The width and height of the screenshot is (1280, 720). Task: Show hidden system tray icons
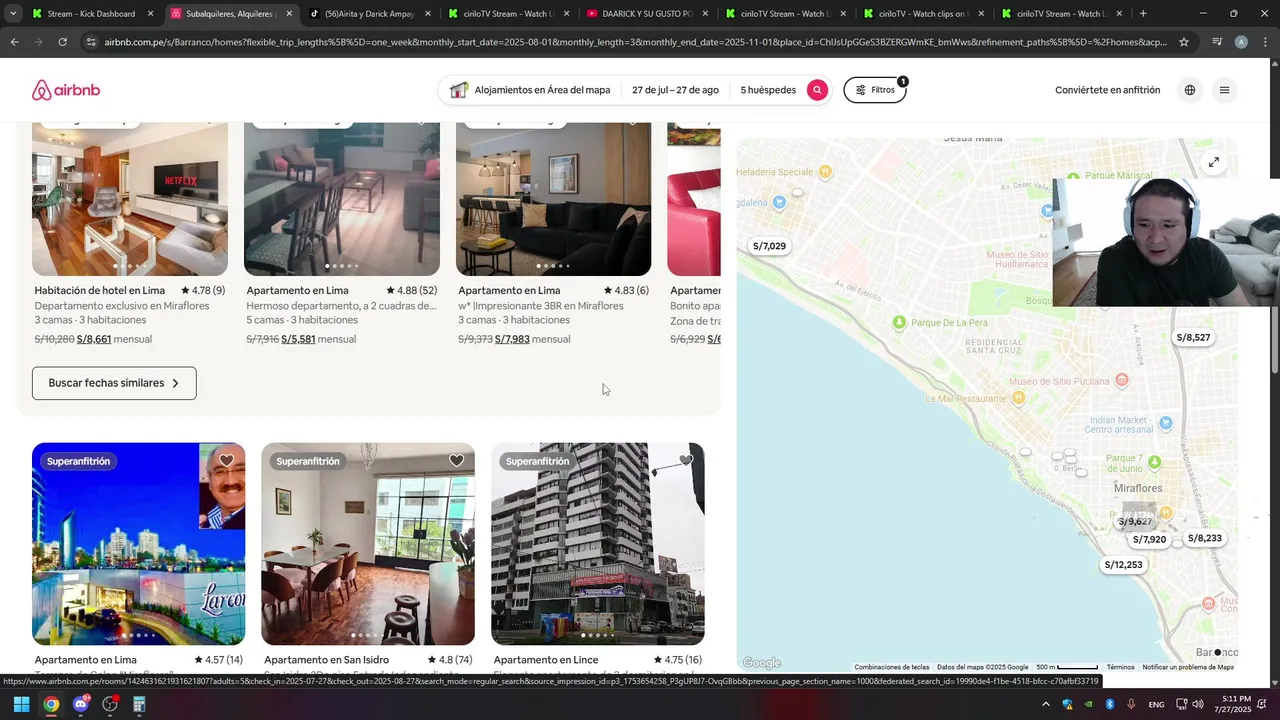pyautogui.click(x=1046, y=704)
